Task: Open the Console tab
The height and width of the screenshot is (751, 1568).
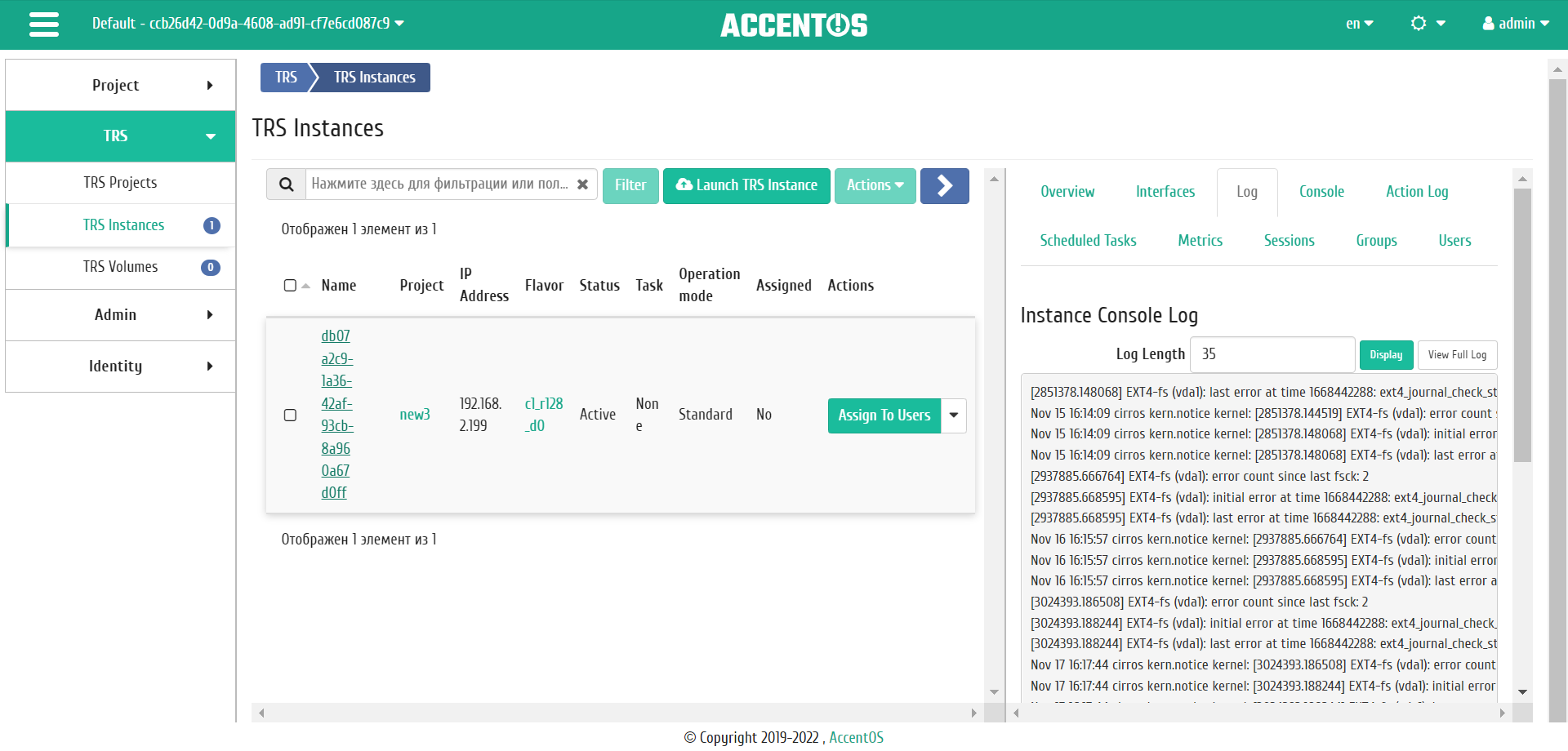Action: [1321, 192]
